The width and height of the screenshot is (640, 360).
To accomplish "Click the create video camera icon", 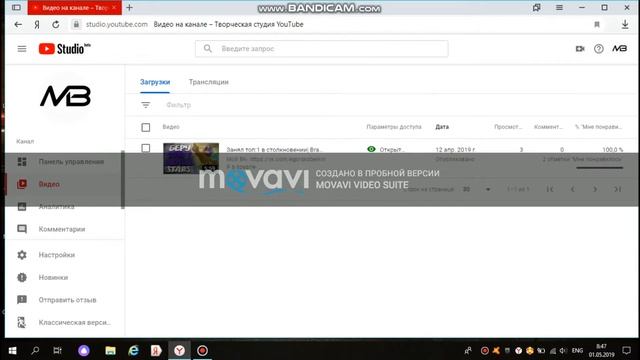I will click(x=580, y=49).
